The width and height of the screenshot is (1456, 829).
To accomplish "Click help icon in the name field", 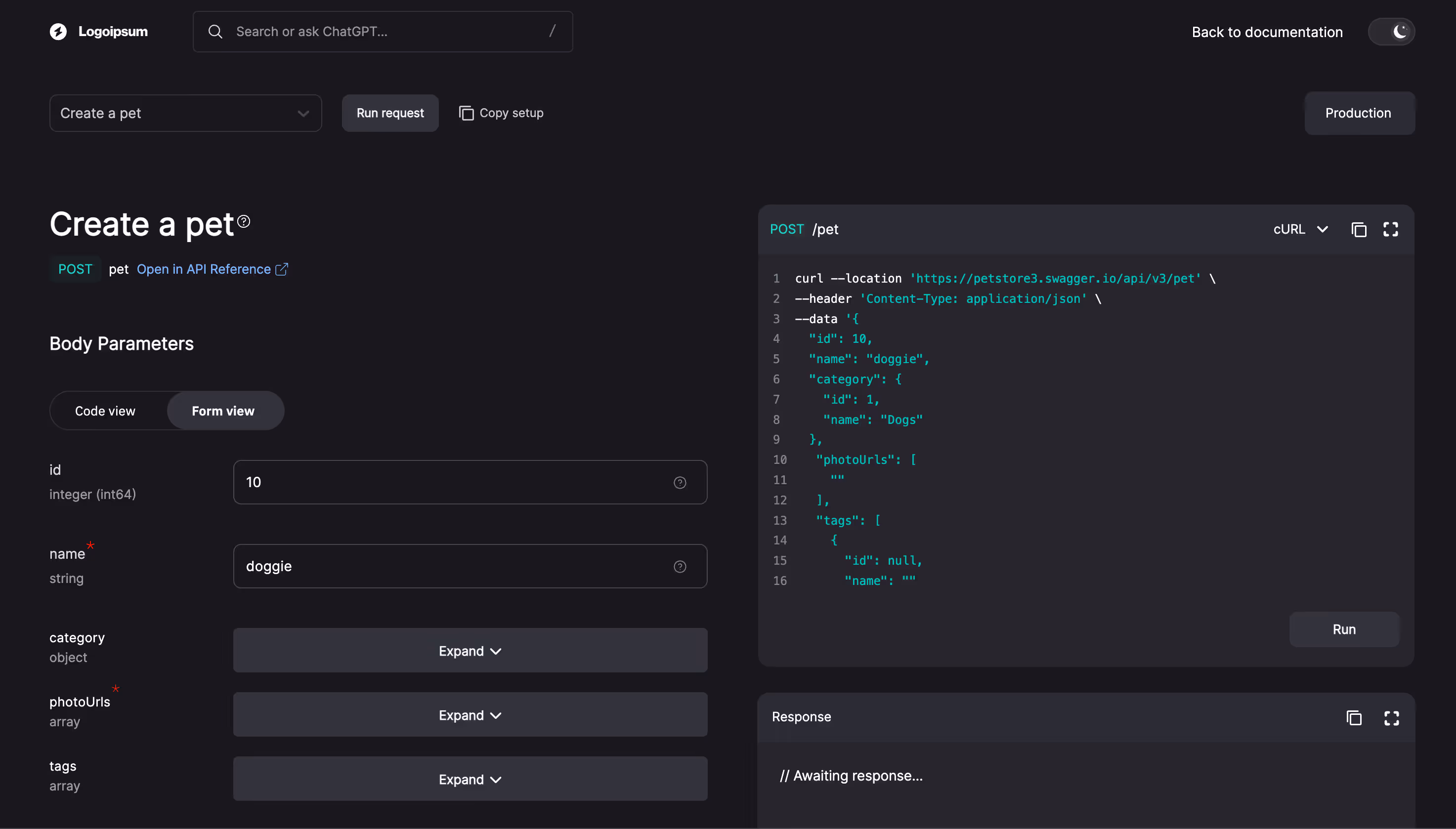I will pos(679,567).
